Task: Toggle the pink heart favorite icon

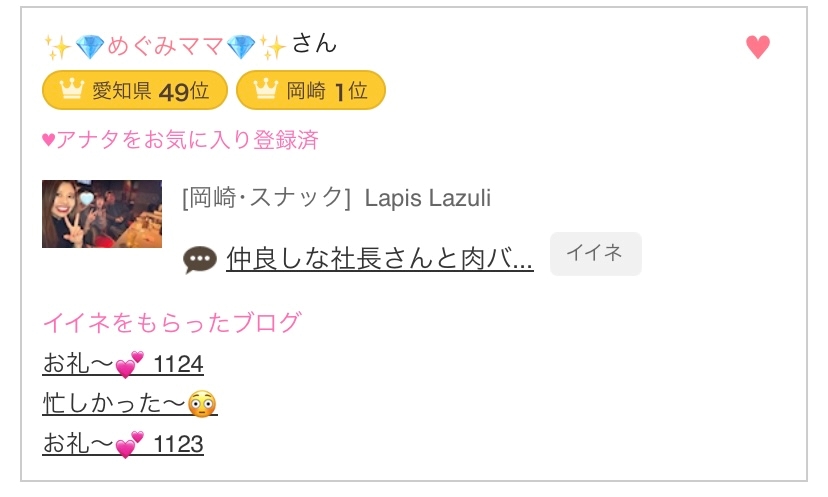Action: [x=758, y=47]
